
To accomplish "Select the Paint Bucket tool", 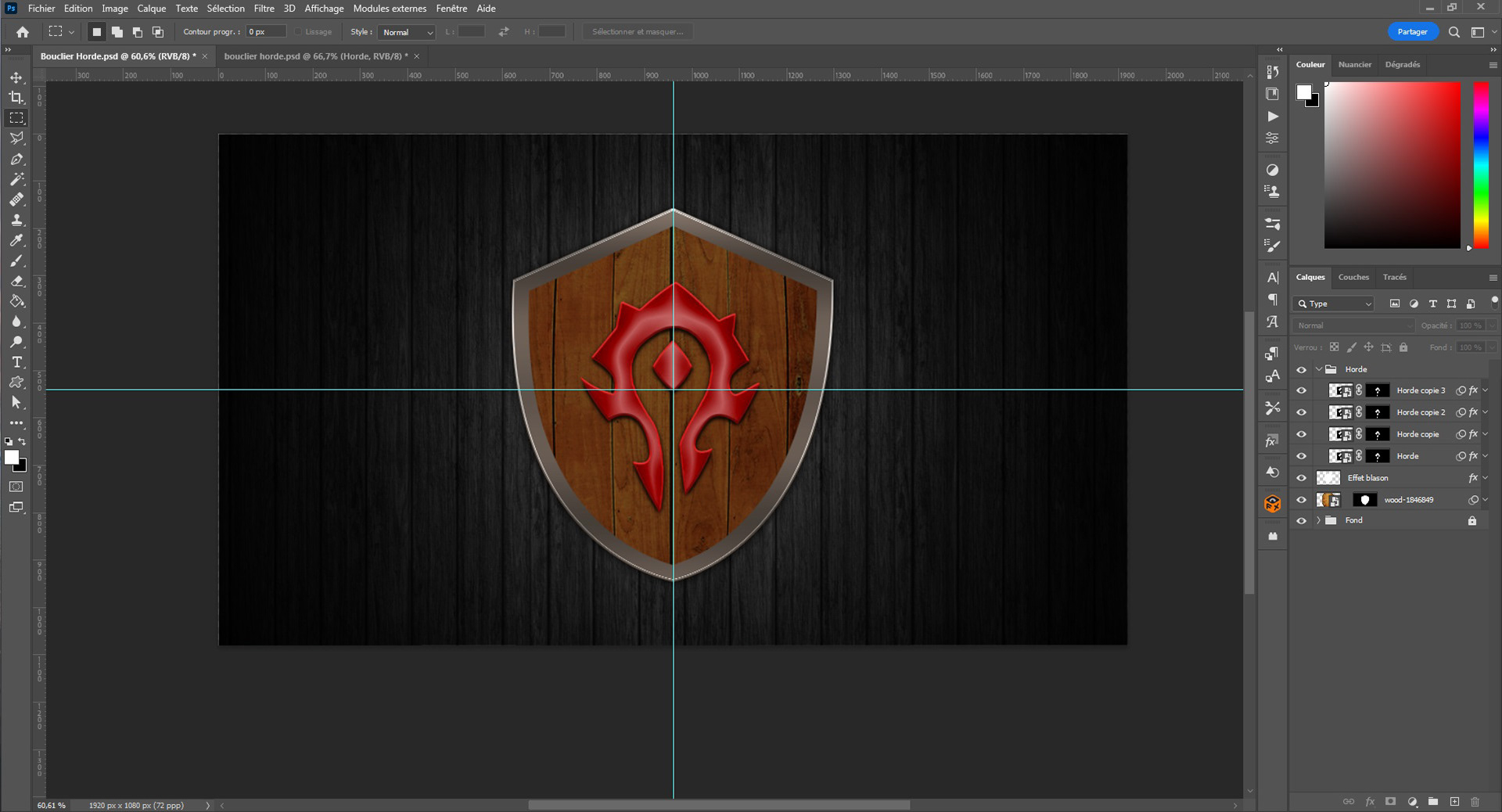I will pos(16,301).
